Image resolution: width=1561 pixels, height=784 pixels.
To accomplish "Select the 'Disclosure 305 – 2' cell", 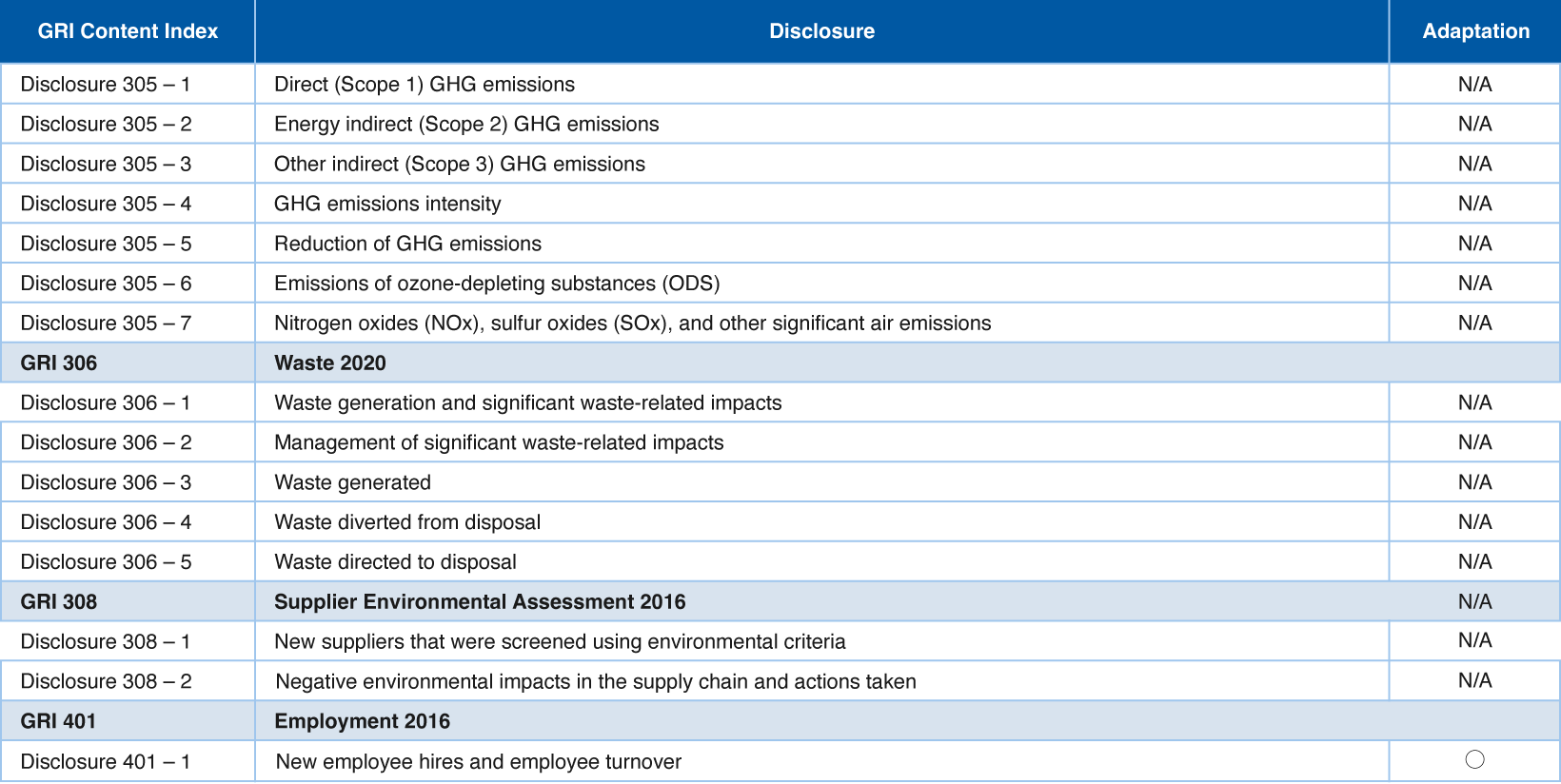I will click(128, 124).
